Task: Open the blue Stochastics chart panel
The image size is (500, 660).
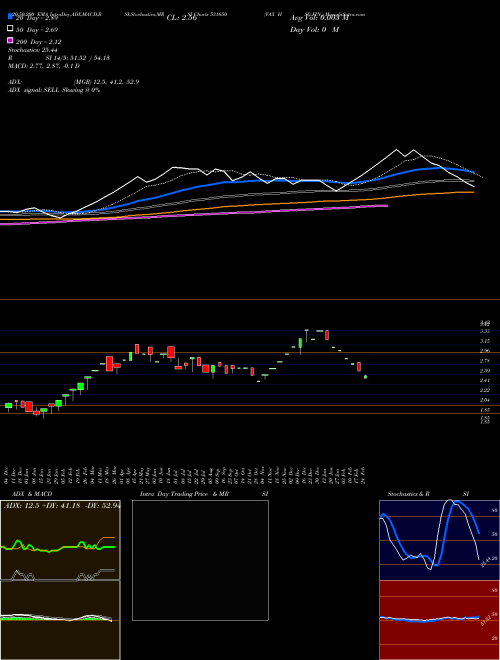Action: coord(439,540)
